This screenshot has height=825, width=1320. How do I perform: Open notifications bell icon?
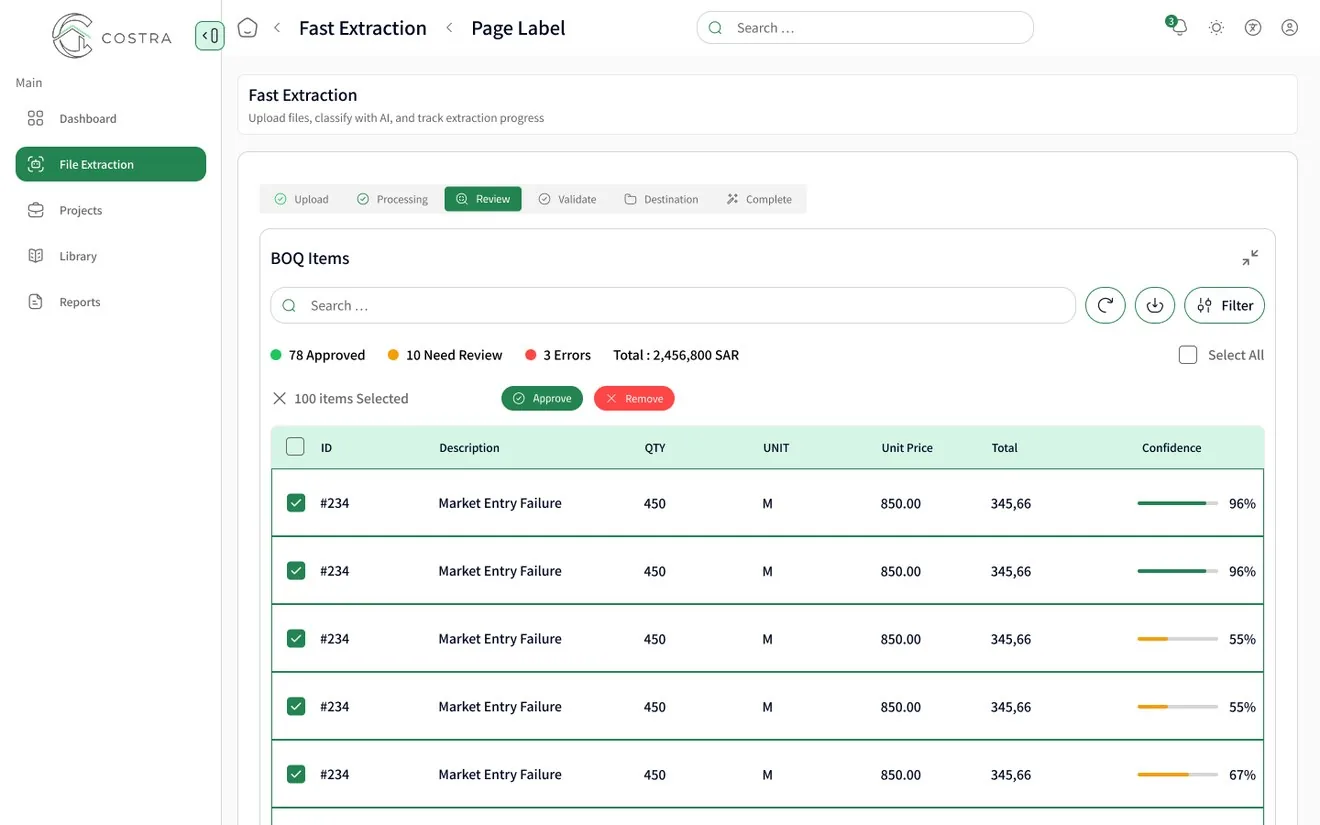[x=1178, y=27]
